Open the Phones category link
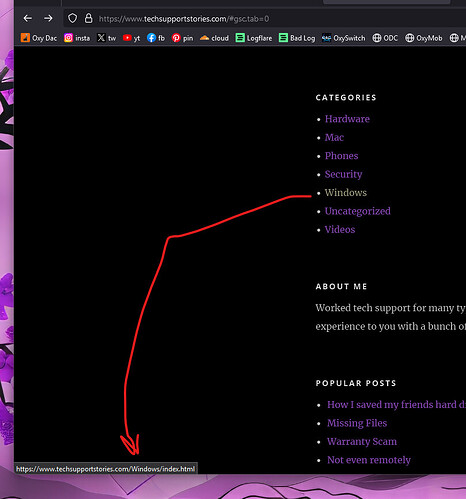Screen dimensions: 466x499 pos(341,156)
